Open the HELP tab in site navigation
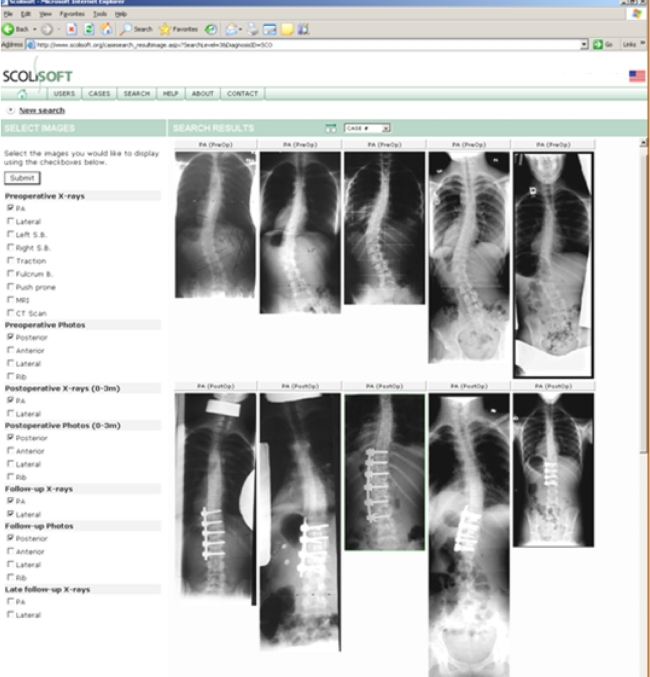 click(x=171, y=94)
